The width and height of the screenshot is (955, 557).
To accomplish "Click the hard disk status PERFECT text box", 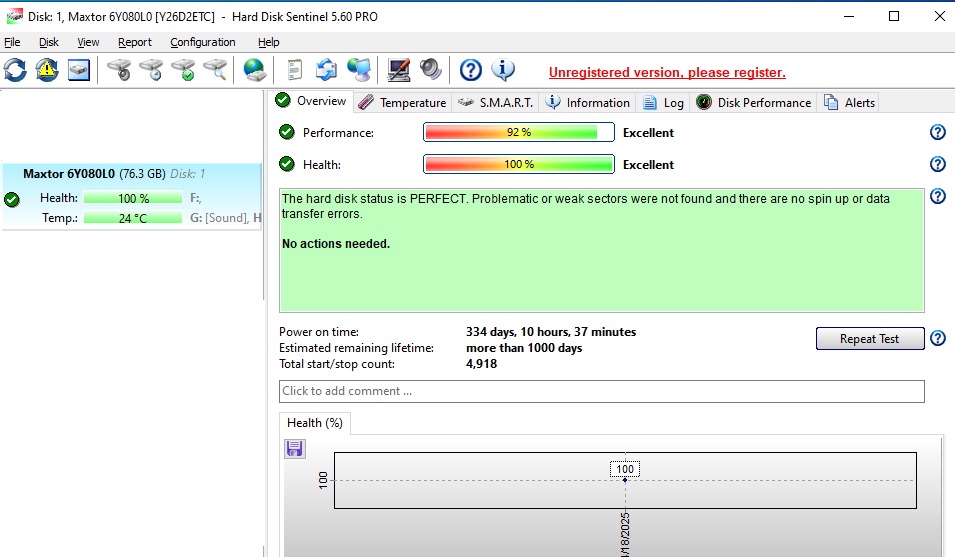I will pyautogui.click(x=602, y=250).
